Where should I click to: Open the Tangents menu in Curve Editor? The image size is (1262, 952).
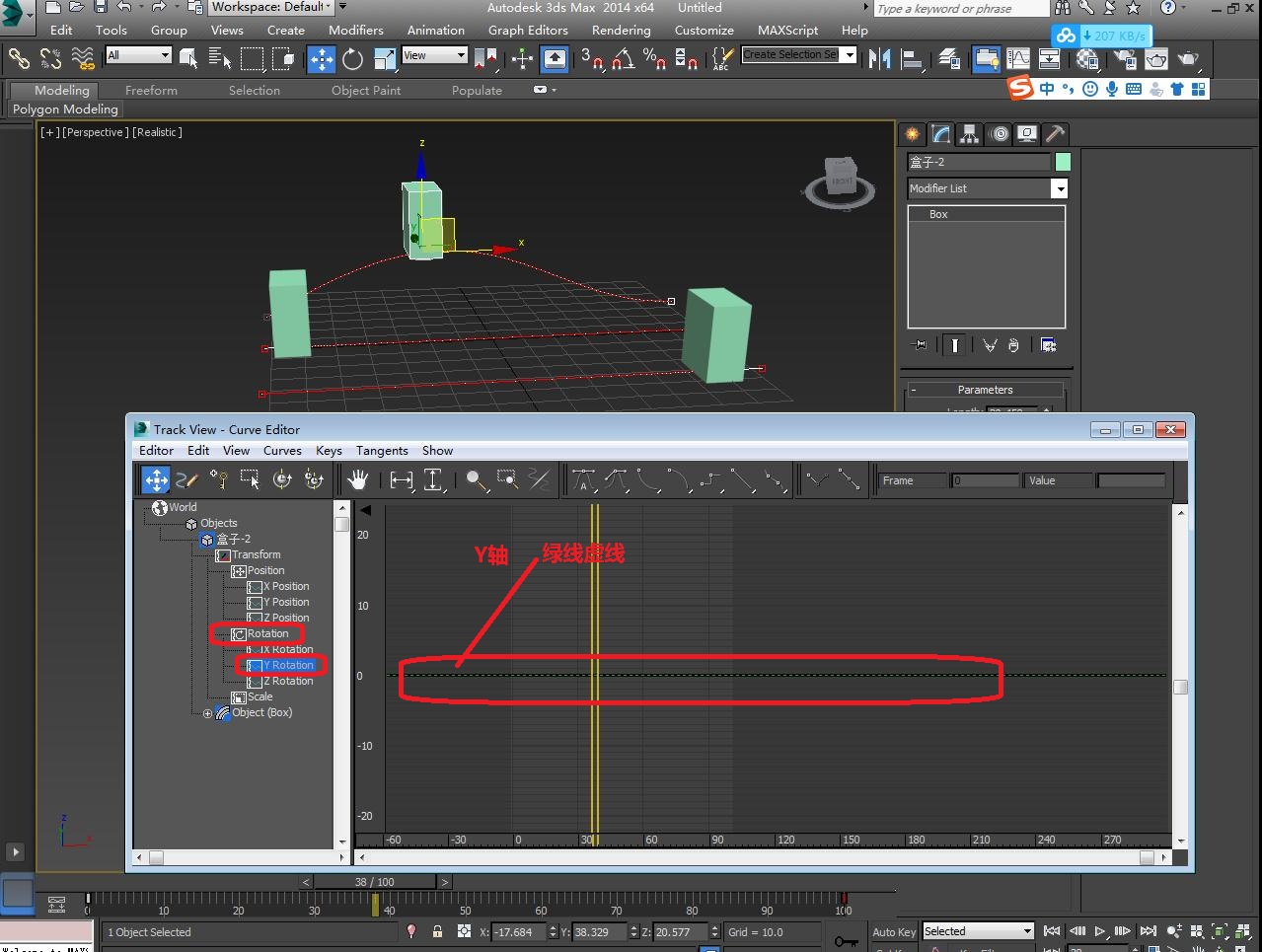coord(382,451)
